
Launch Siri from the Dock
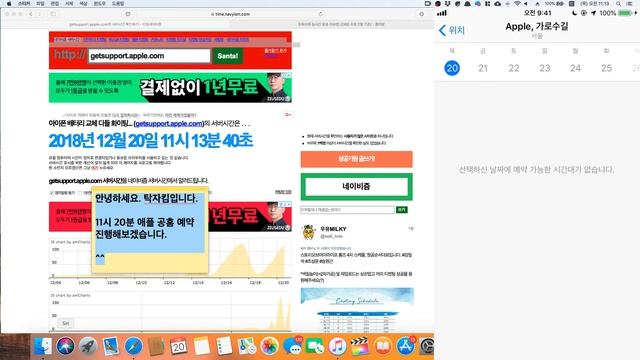click(65, 347)
